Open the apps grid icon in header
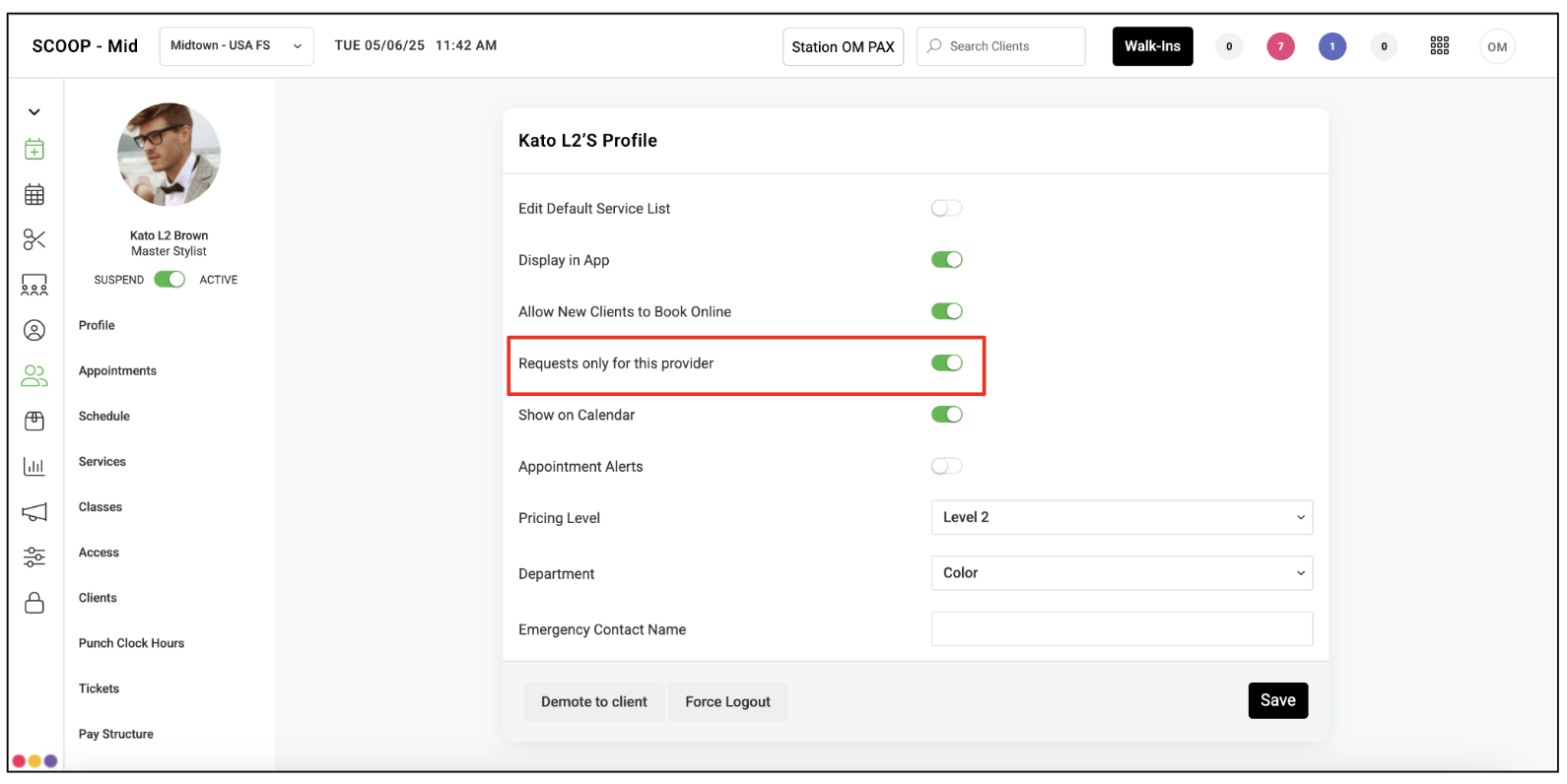This screenshot has width=1567, height=784. pyautogui.click(x=1440, y=46)
